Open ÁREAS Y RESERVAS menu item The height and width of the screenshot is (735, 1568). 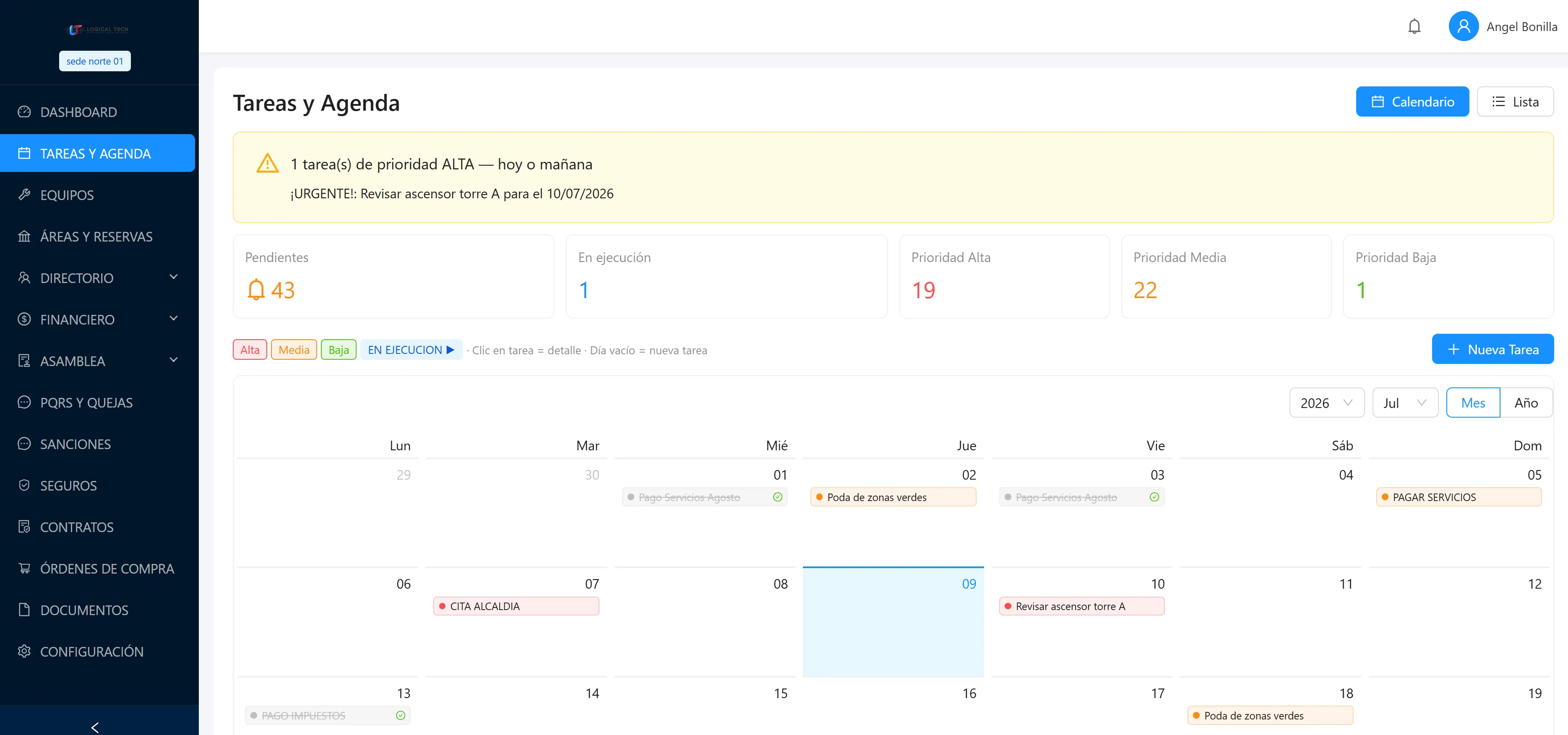97,236
